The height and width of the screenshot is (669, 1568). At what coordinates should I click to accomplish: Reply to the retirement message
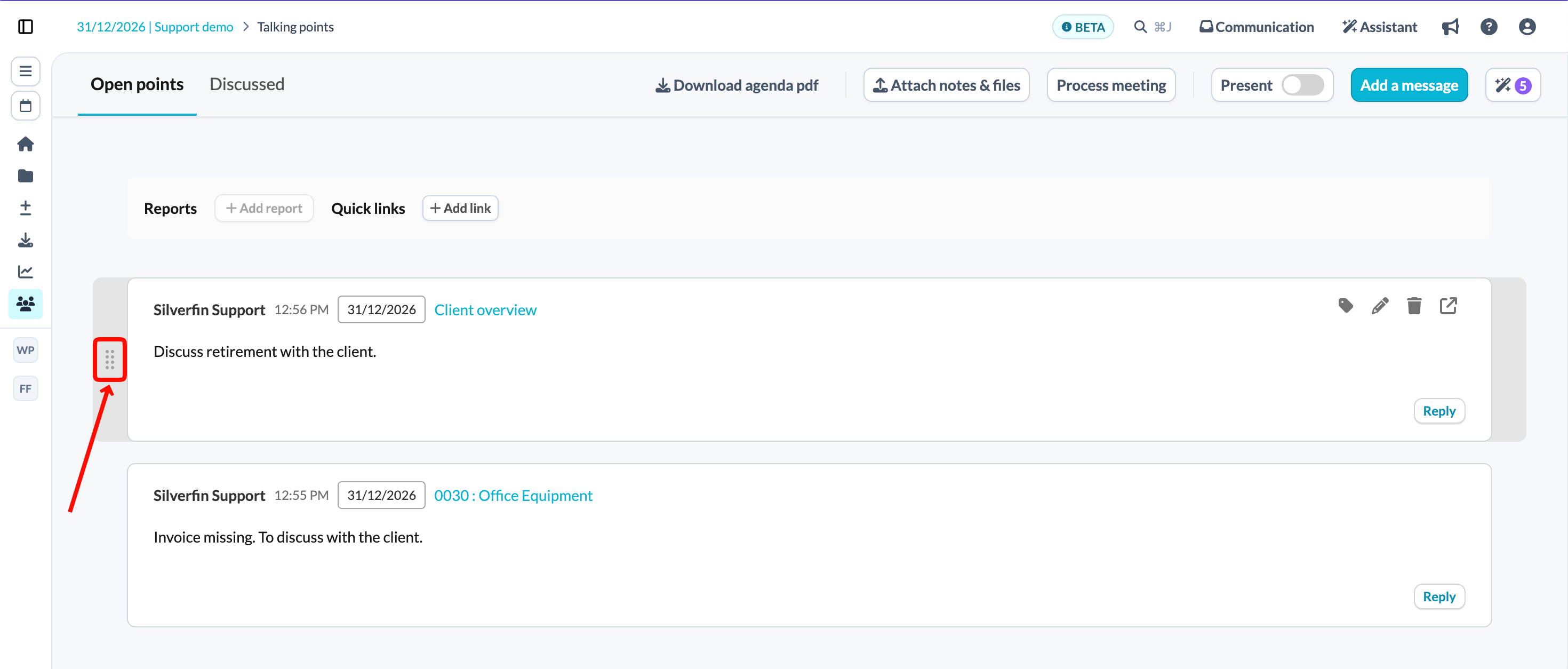[1439, 411]
